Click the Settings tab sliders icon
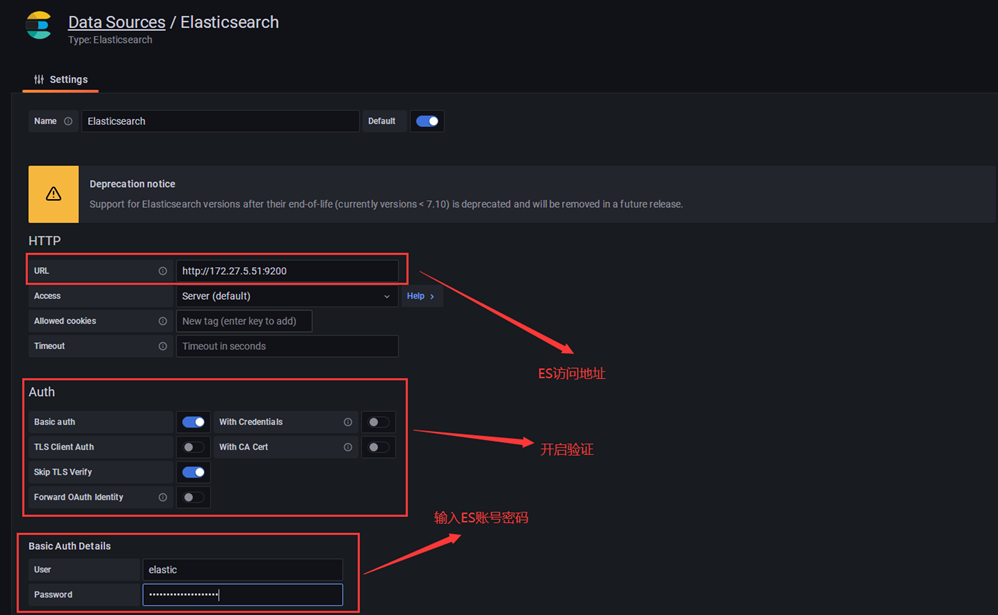 click(39, 80)
